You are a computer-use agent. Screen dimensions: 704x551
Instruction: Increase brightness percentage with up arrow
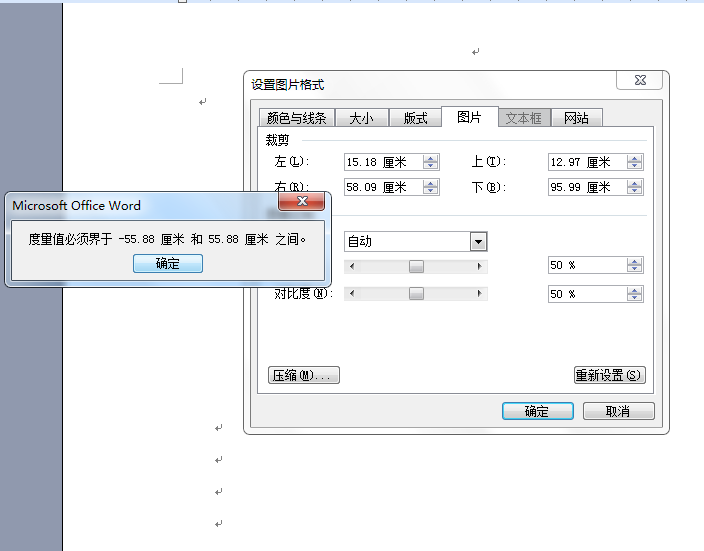point(634,262)
